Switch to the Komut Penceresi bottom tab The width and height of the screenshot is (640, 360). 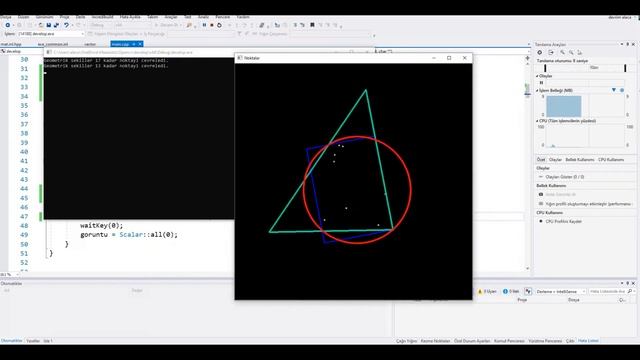pyautogui.click(x=509, y=340)
